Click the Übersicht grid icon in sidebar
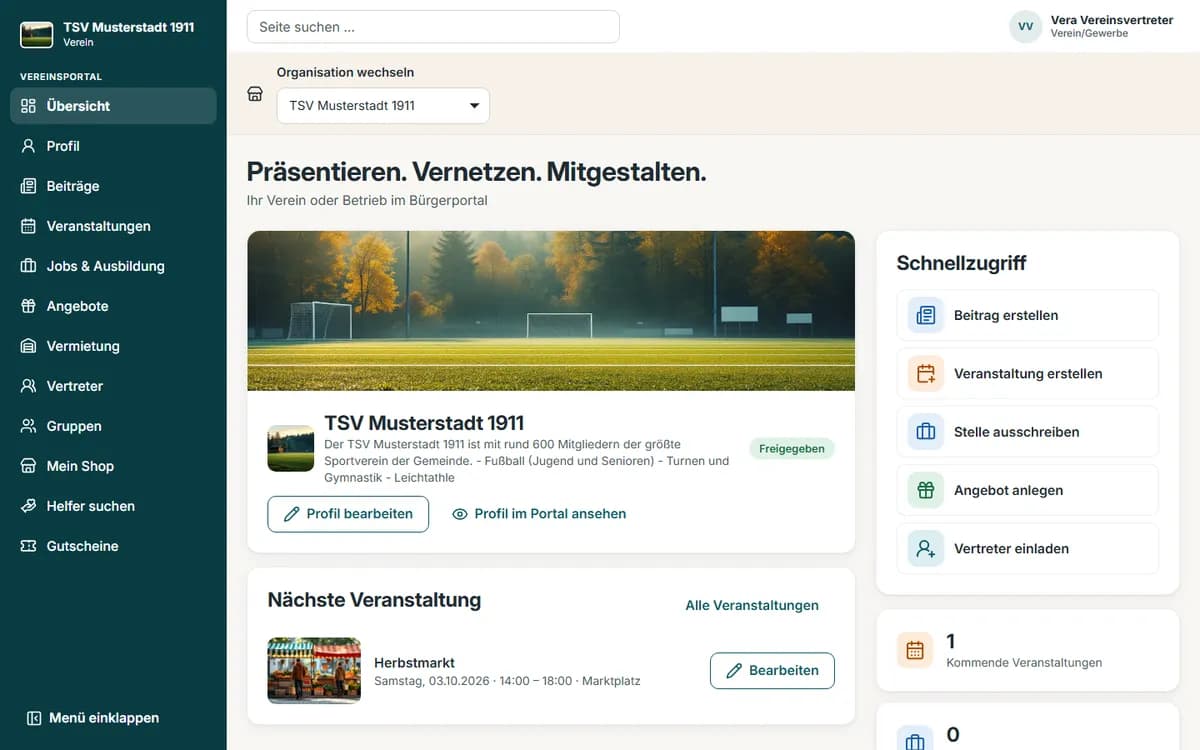 point(28,106)
